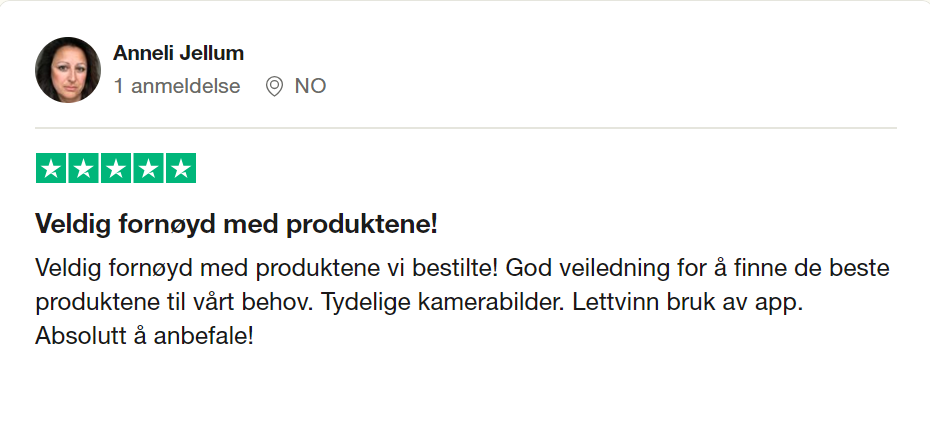Click the text "Tydelige kamerabilder."
Screen dimensions: 930x430
pos(443,303)
